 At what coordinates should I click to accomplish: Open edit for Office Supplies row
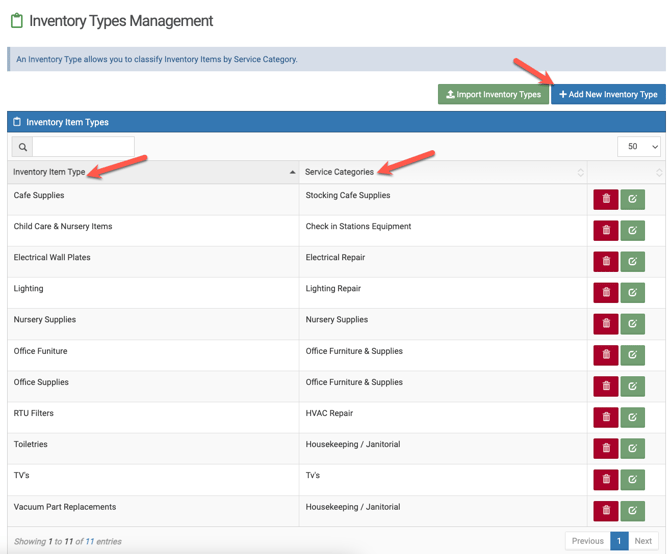tap(632, 386)
